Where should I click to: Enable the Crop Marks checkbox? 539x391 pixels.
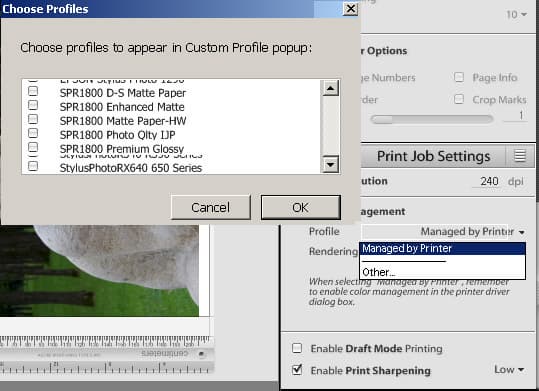click(459, 99)
